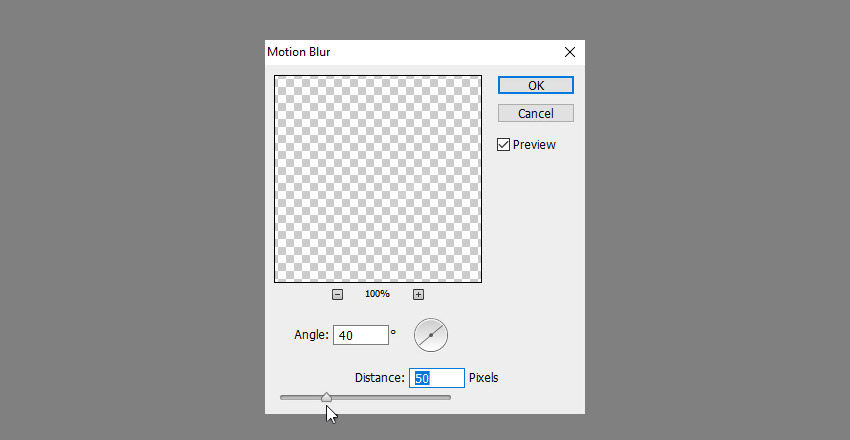Zoom out the preview with minus icon
The image size is (850, 440).
(x=337, y=294)
